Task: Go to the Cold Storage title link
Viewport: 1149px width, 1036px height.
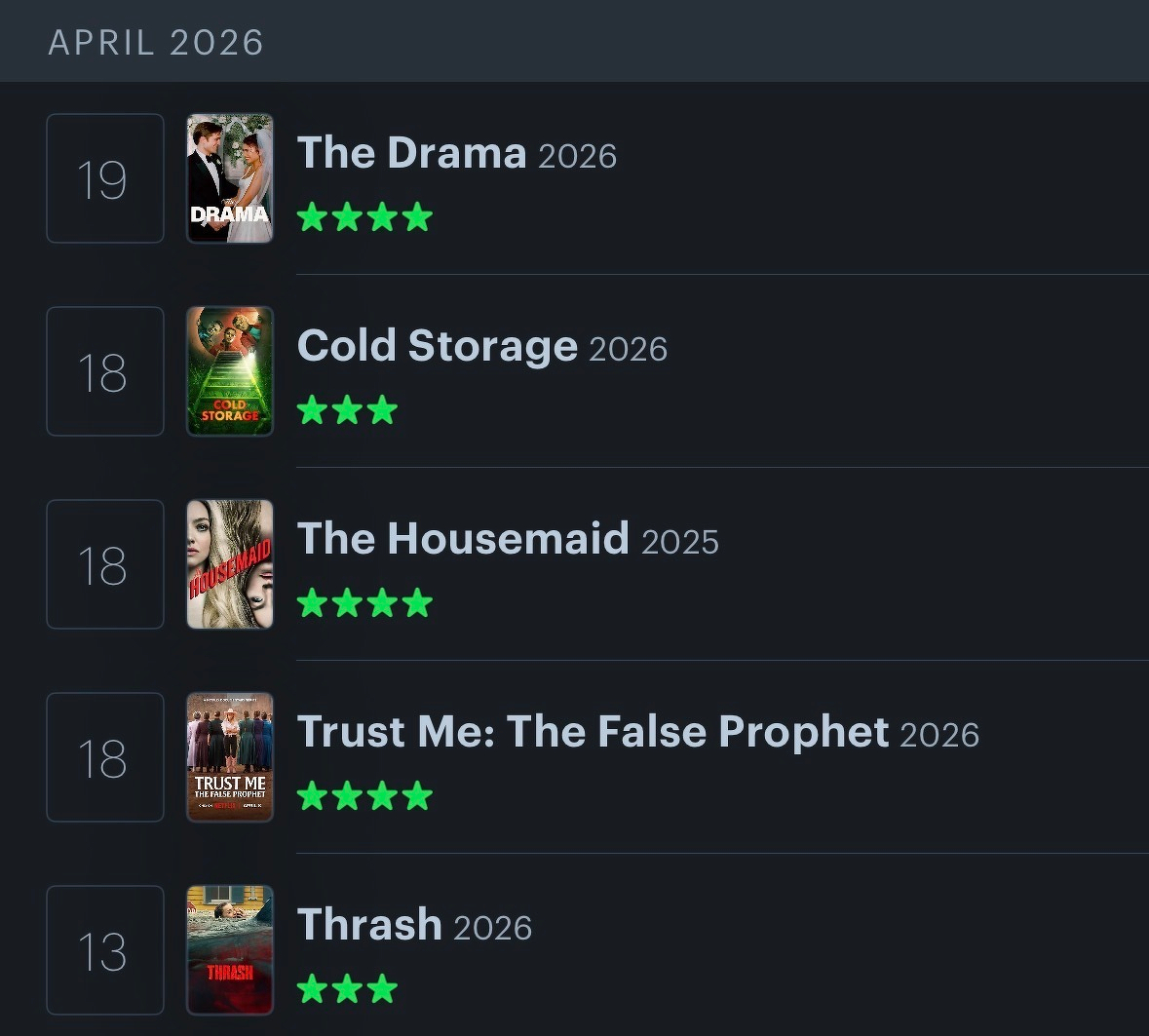Action: 437,346
